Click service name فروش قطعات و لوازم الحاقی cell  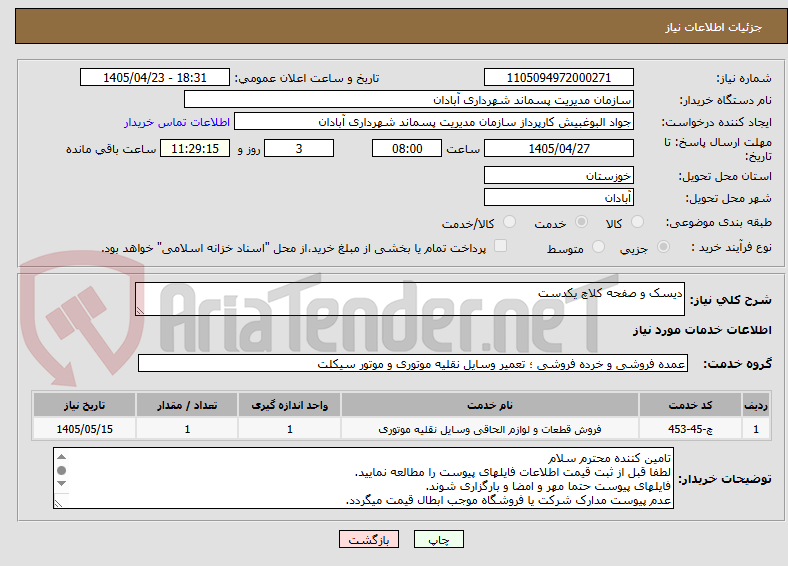click(x=490, y=429)
